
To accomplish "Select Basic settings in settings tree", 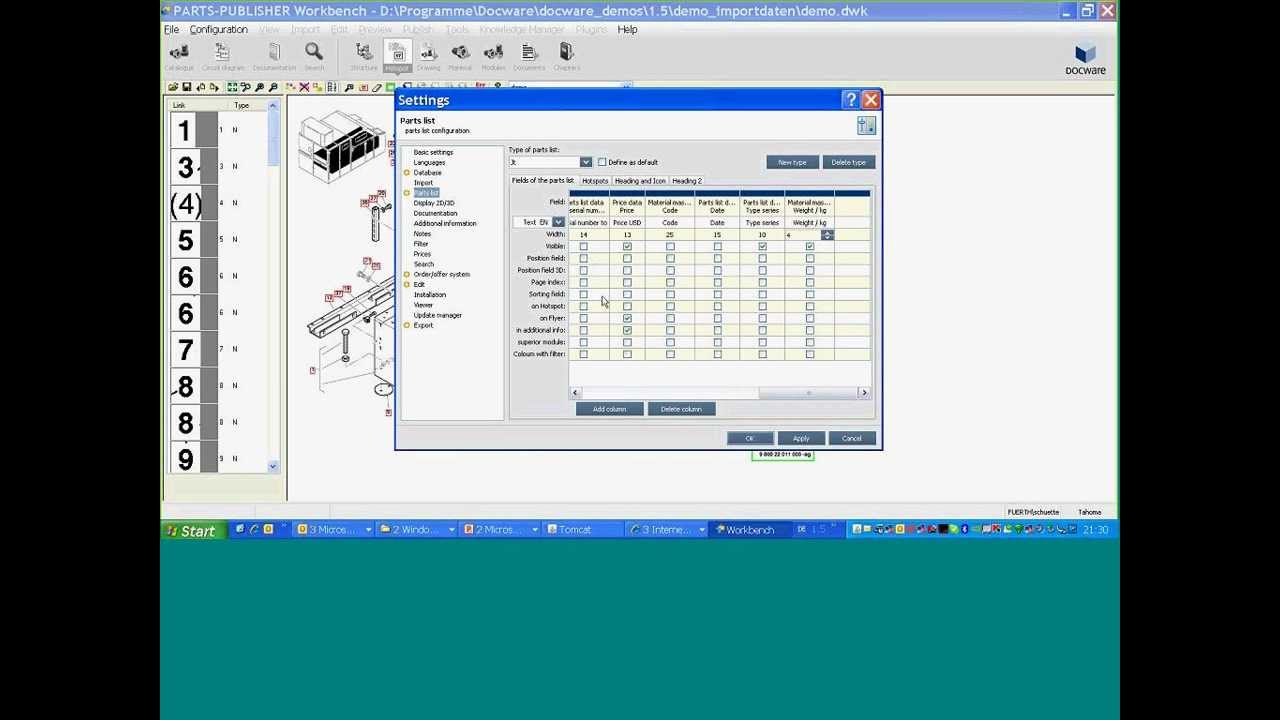I will (x=433, y=152).
